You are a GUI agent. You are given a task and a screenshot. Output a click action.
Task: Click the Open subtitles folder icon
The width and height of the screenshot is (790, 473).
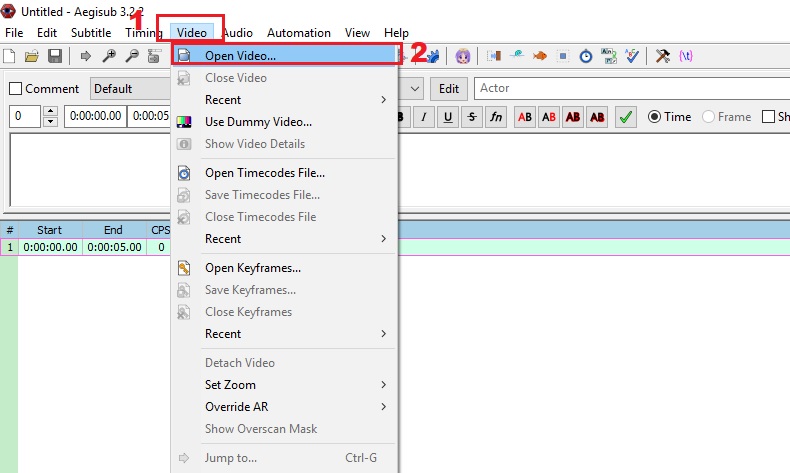pyautogui.click(x=32, y=55)
